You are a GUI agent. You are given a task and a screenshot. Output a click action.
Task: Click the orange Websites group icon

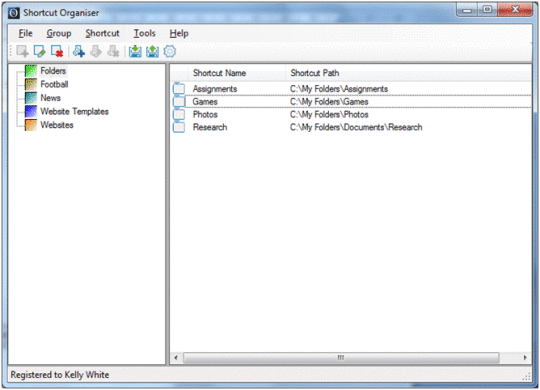(31, 125)
